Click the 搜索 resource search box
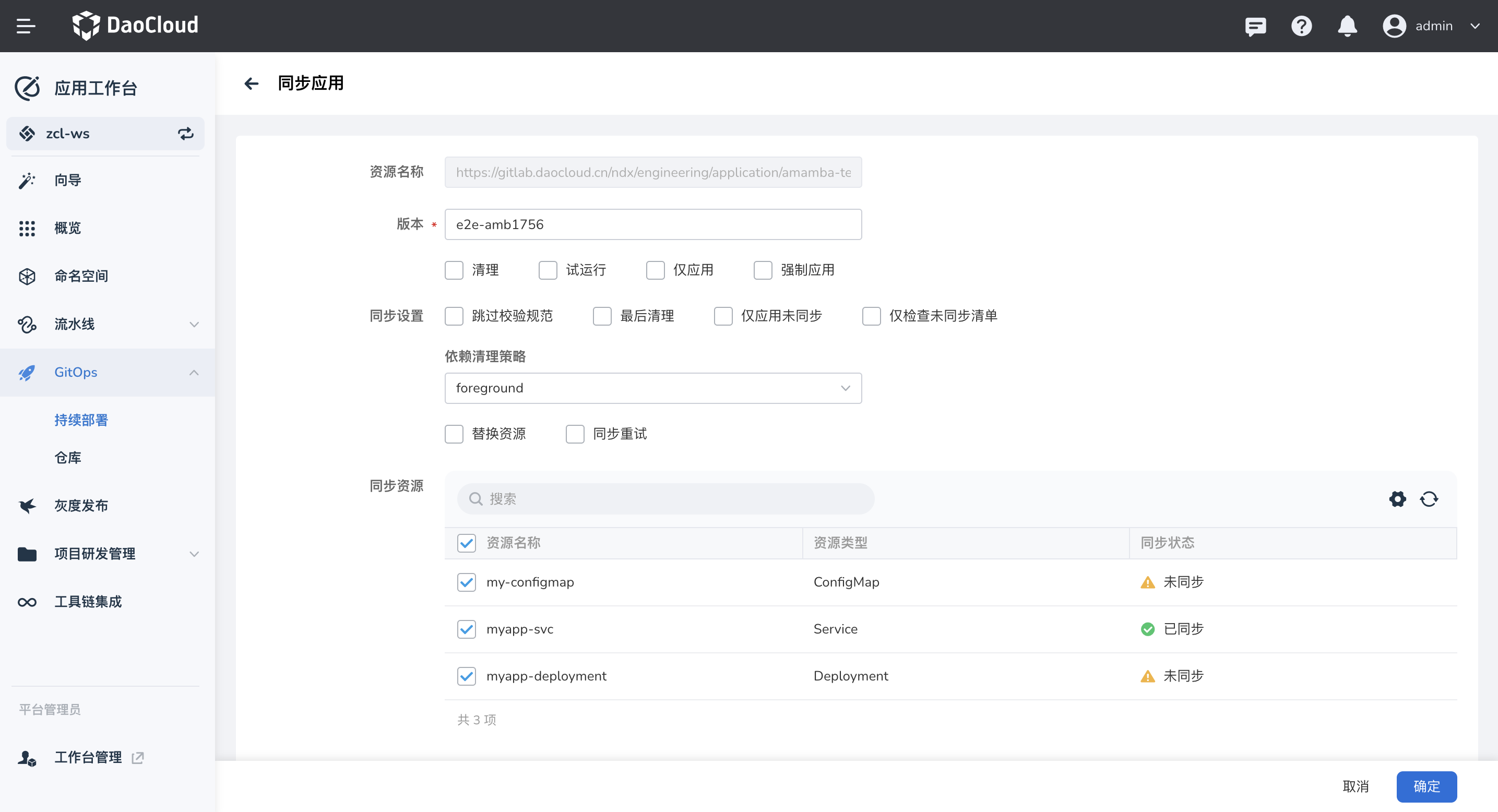 coord(665,499)
